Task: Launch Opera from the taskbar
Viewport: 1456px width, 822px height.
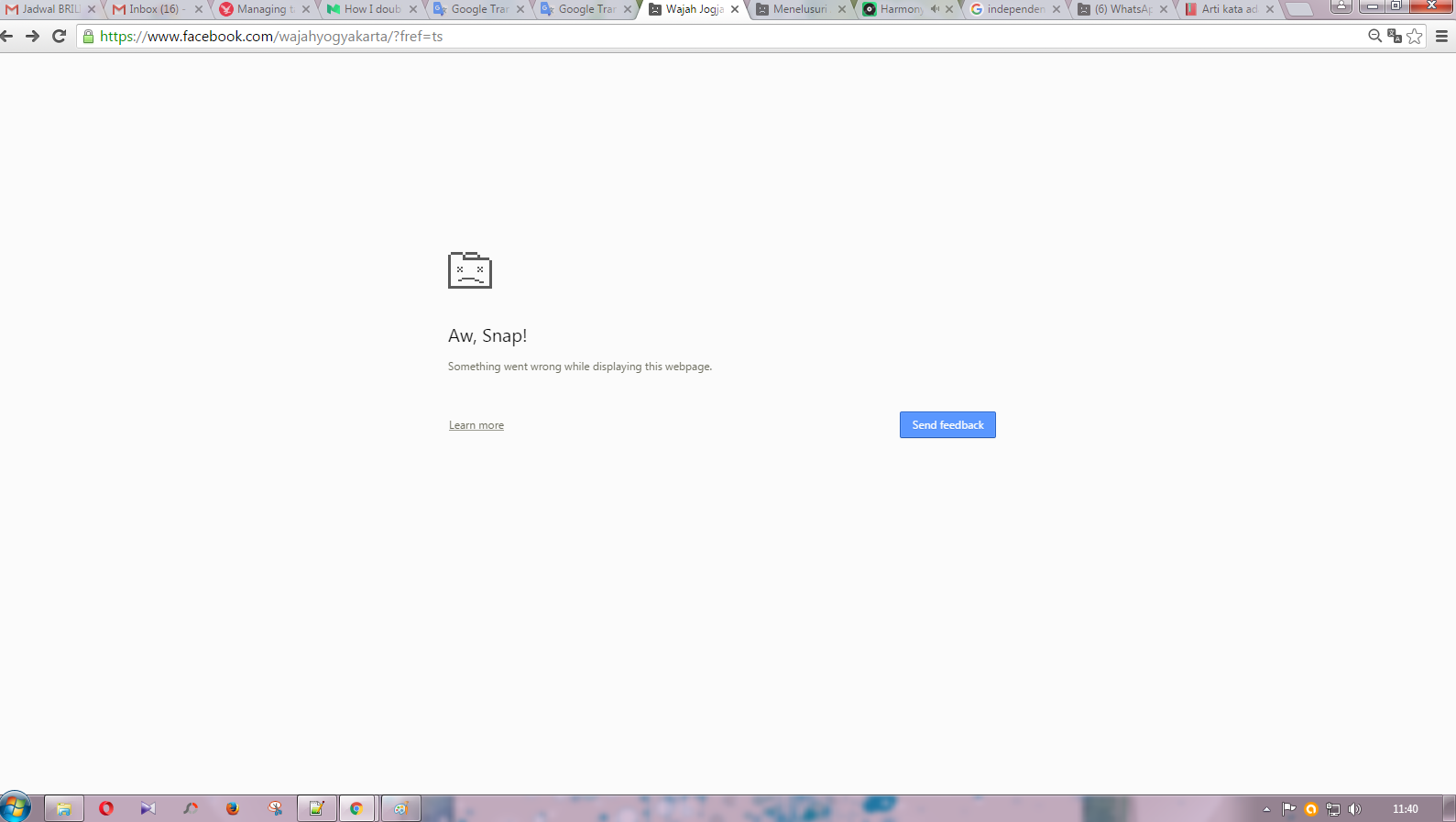Action: [106, 808]
